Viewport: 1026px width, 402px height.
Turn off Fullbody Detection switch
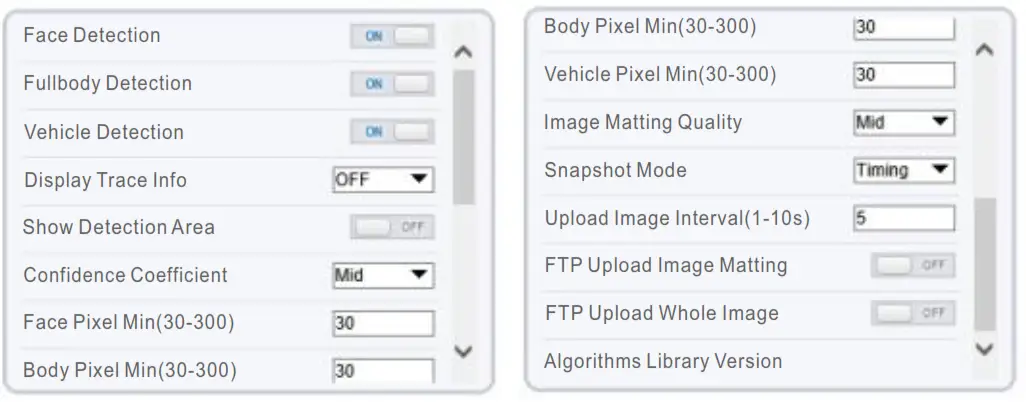pyautogui.click(x=392, y=84)
